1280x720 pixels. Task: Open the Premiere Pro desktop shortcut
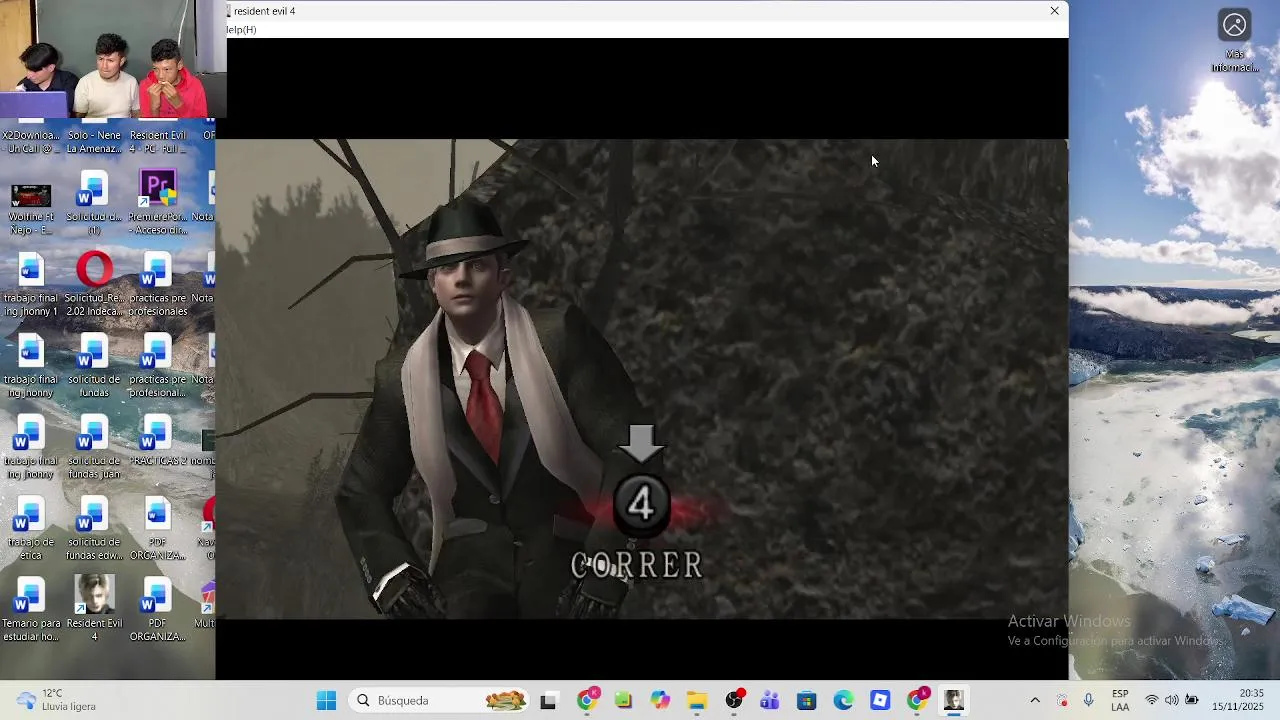157,203
